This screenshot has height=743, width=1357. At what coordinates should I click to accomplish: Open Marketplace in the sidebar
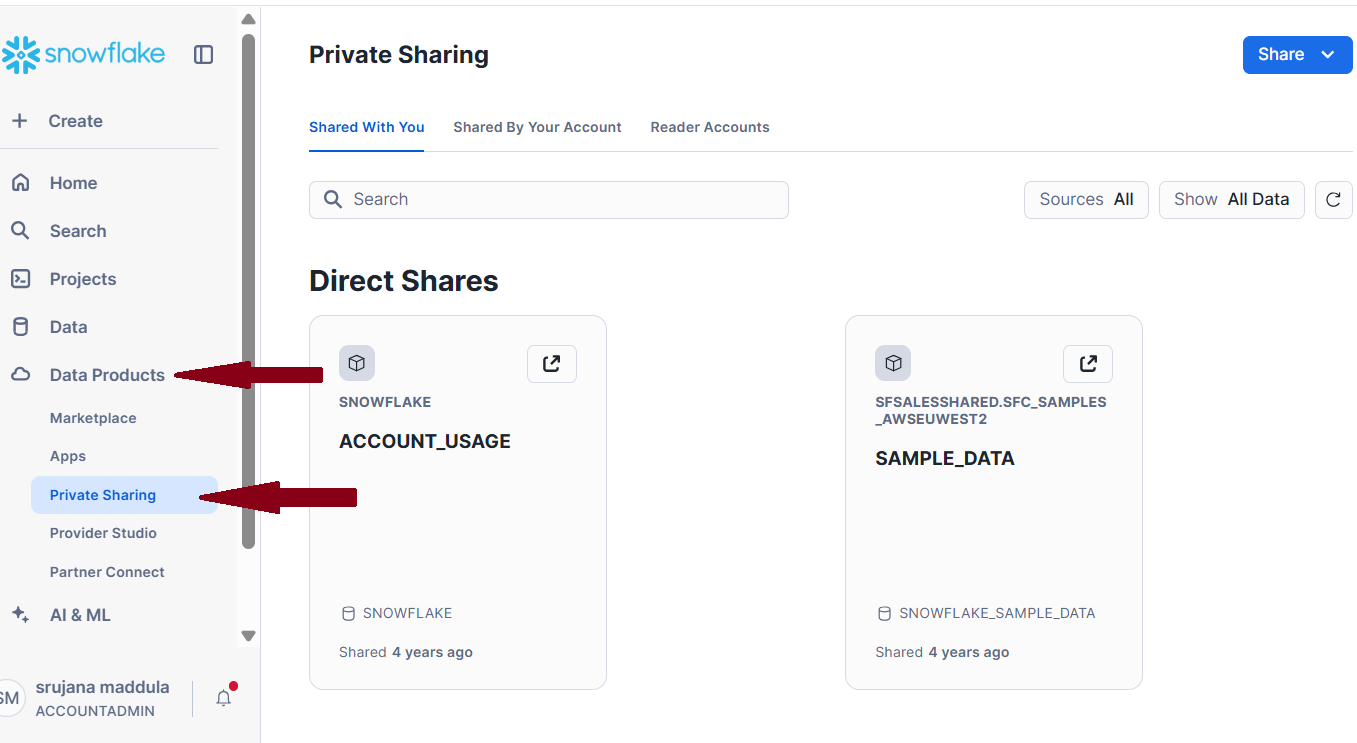point(93,418)
